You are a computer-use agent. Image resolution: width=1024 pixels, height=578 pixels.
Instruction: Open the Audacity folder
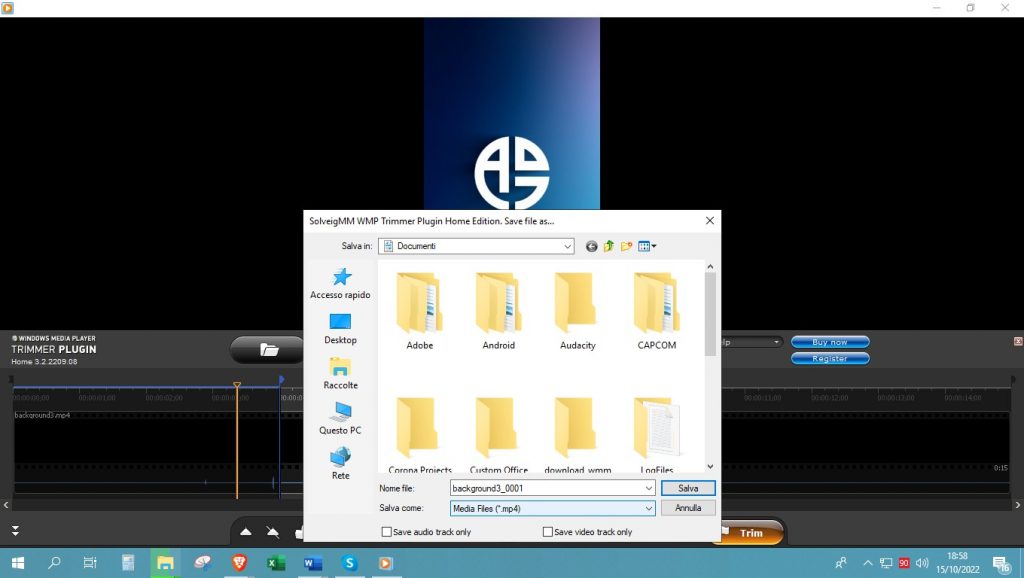tap(577, 311)
